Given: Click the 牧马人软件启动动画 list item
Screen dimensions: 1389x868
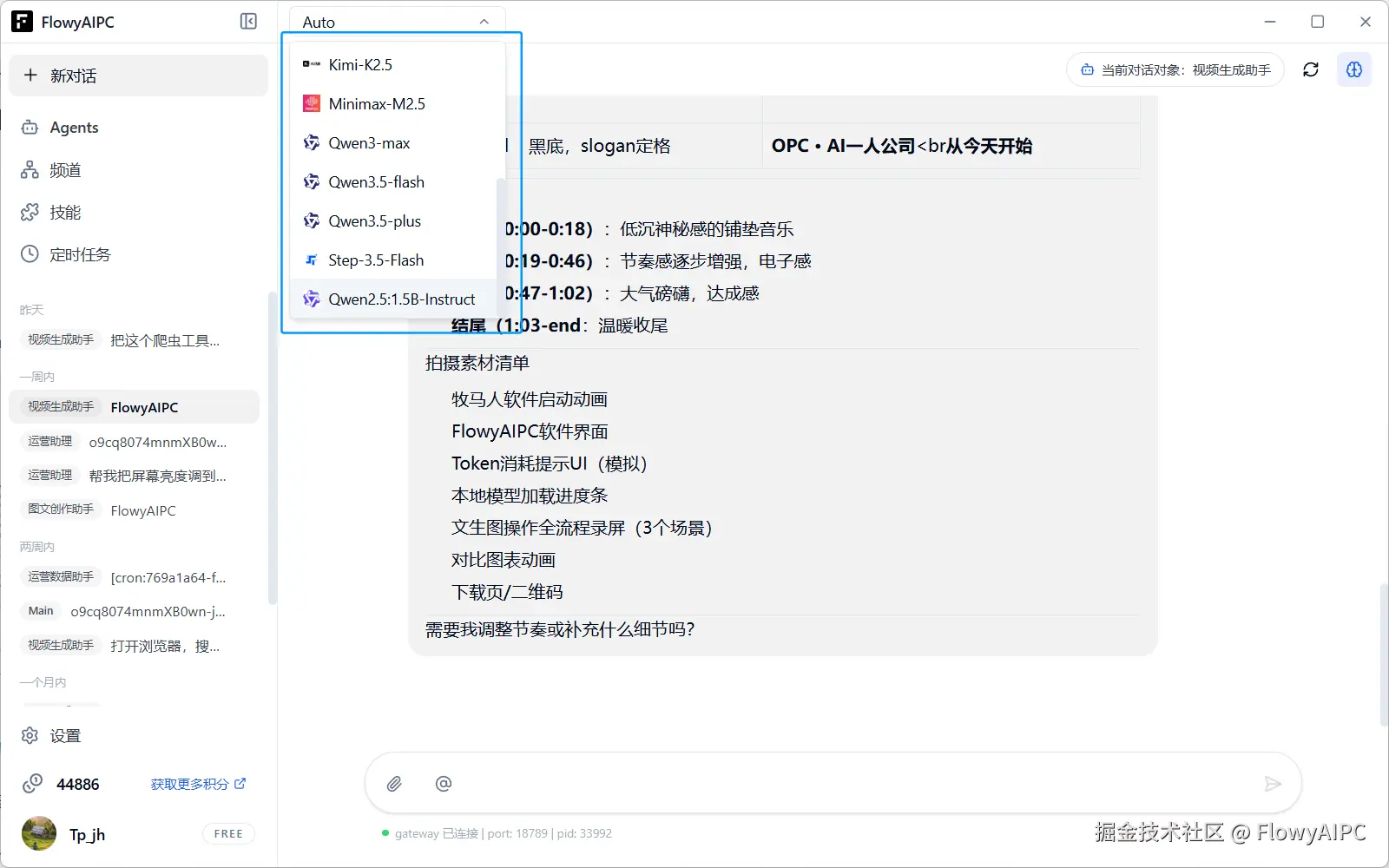Looking at the screenshot, I should [x=530, y=399].
